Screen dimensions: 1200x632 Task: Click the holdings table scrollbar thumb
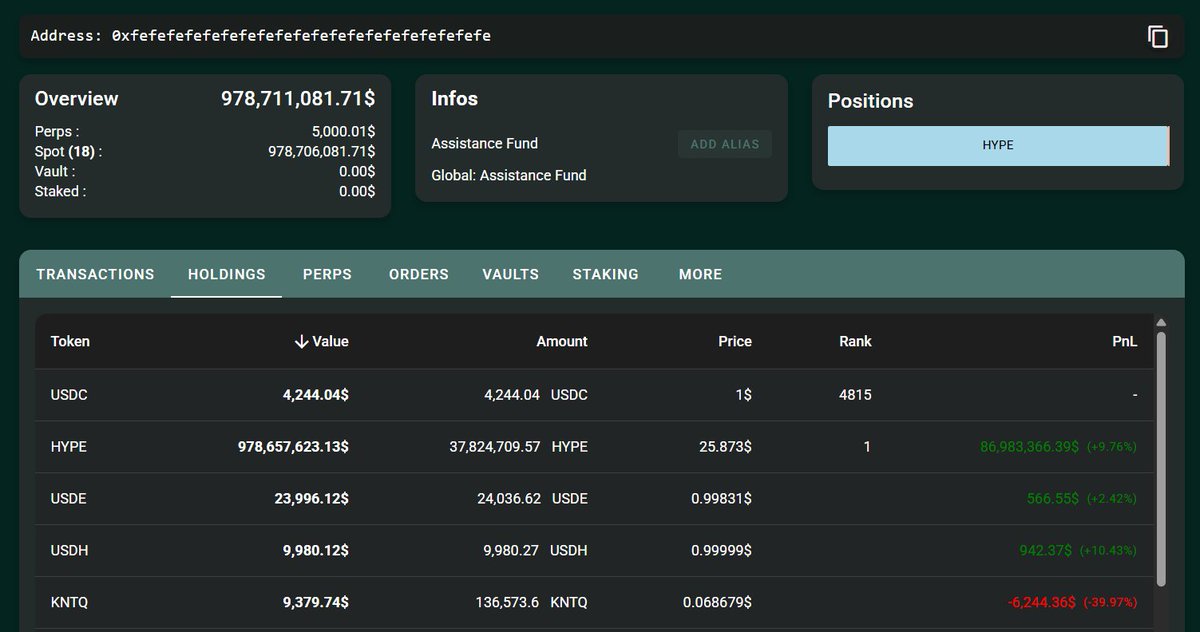pyautogui.click(x=1161, y=459)
